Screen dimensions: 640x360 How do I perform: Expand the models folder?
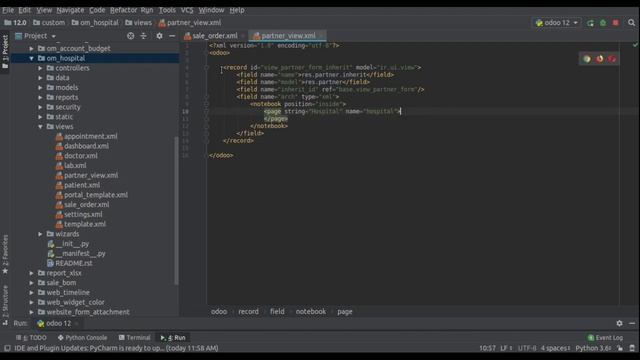(40, 88)
